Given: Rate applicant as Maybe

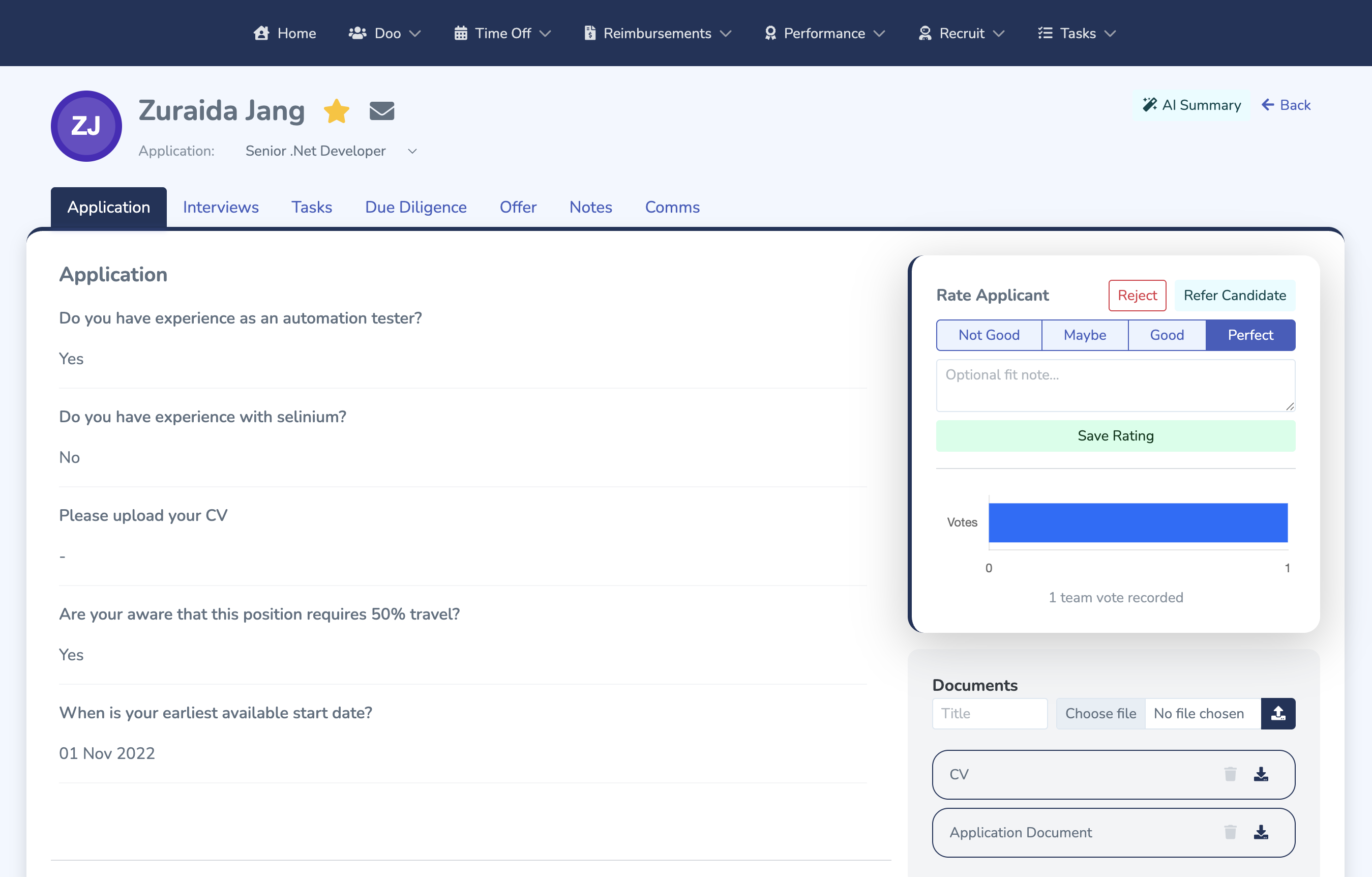Looking at the screenshot, I should coord(1085,335).
